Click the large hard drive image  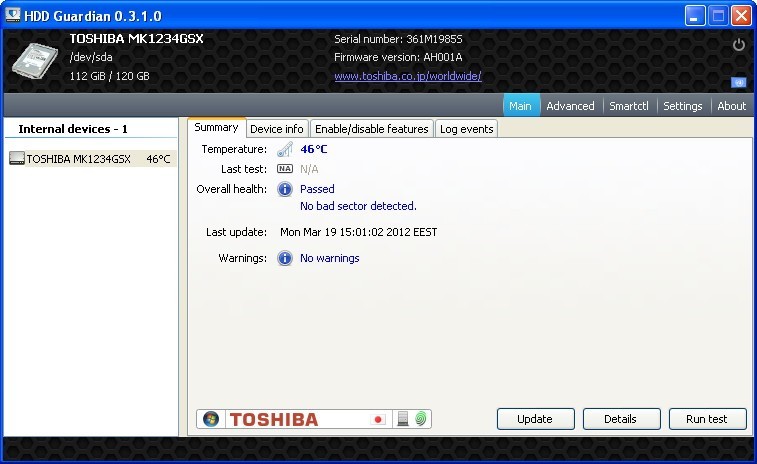click(35, 61)
